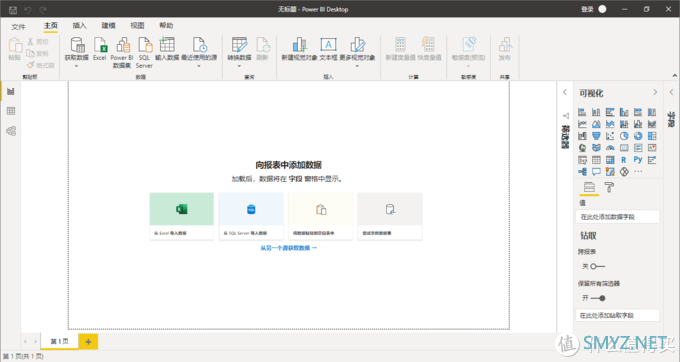Click the Save icon in title bar
The width and height of the screenshot is (680, 362).
click(13, 10)
